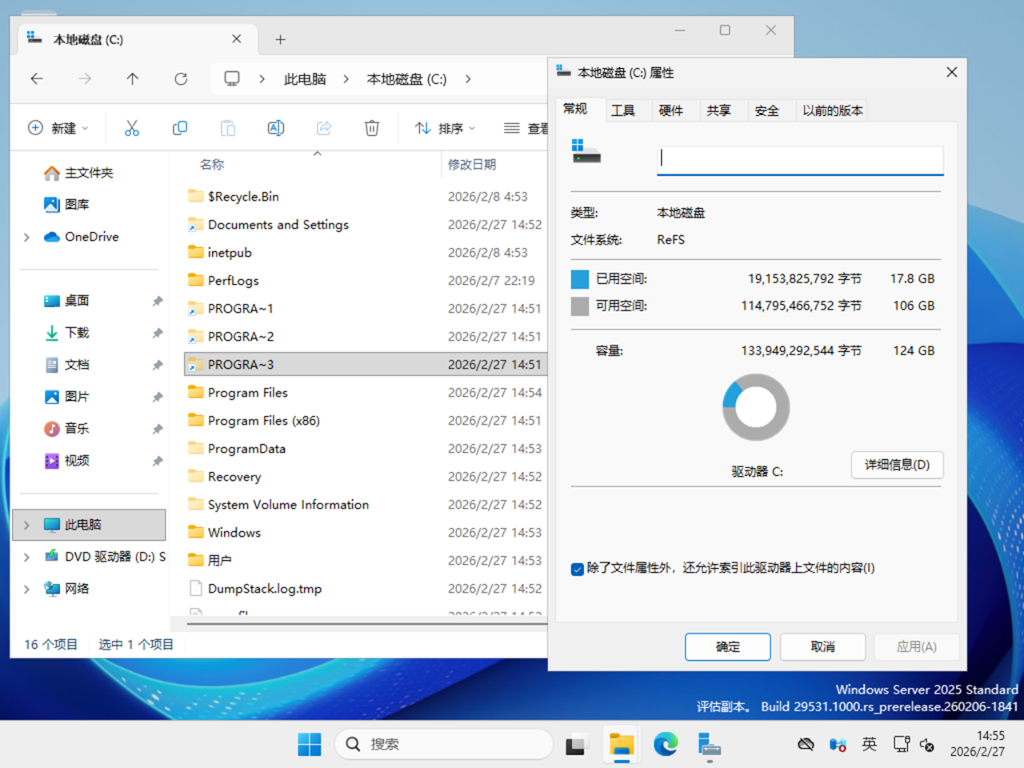
Task: Click the 确定 button in properties dialog
Action: (x=728, y=647)
